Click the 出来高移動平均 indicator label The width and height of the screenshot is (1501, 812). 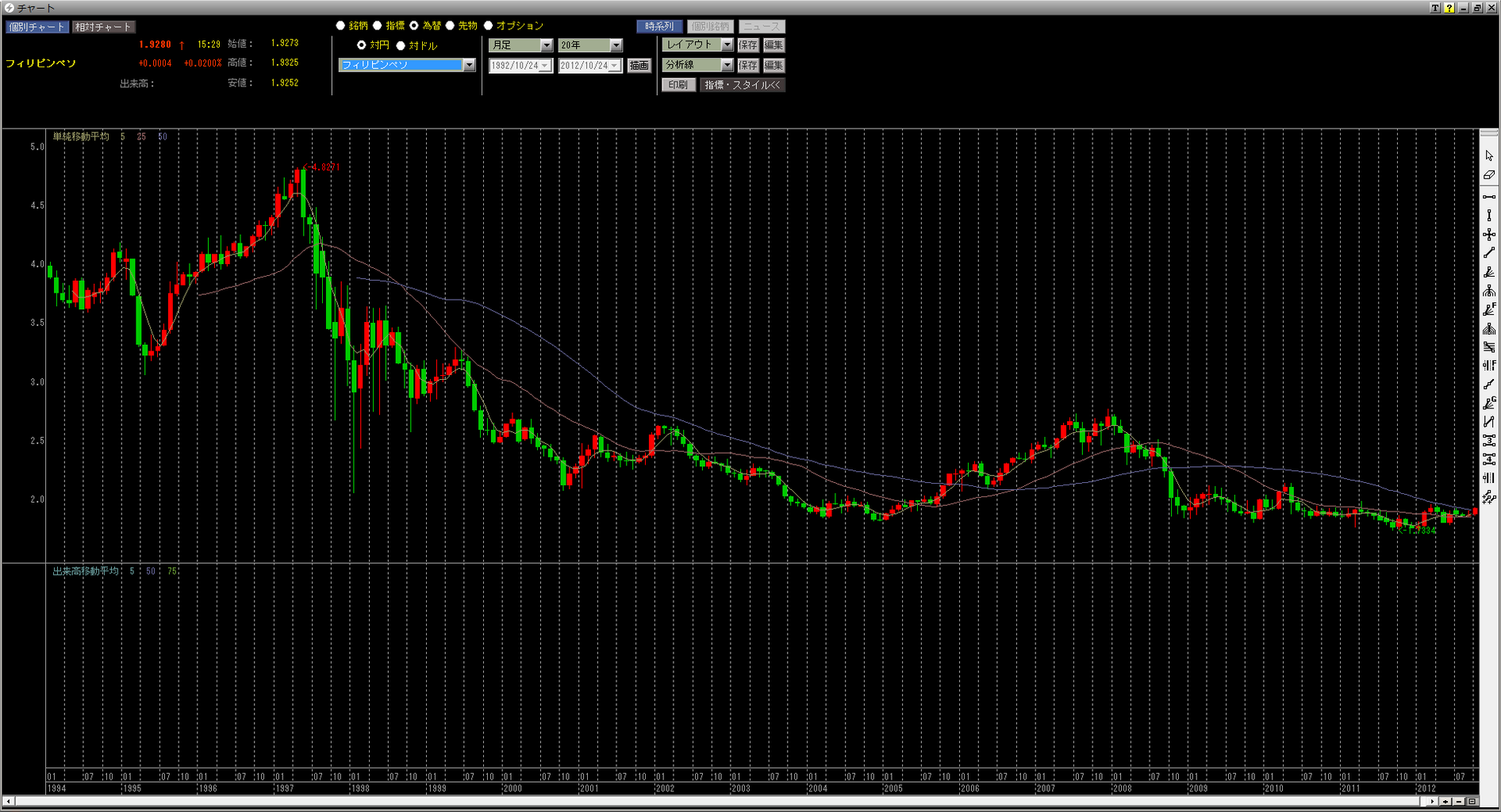(x=86, y=571)
